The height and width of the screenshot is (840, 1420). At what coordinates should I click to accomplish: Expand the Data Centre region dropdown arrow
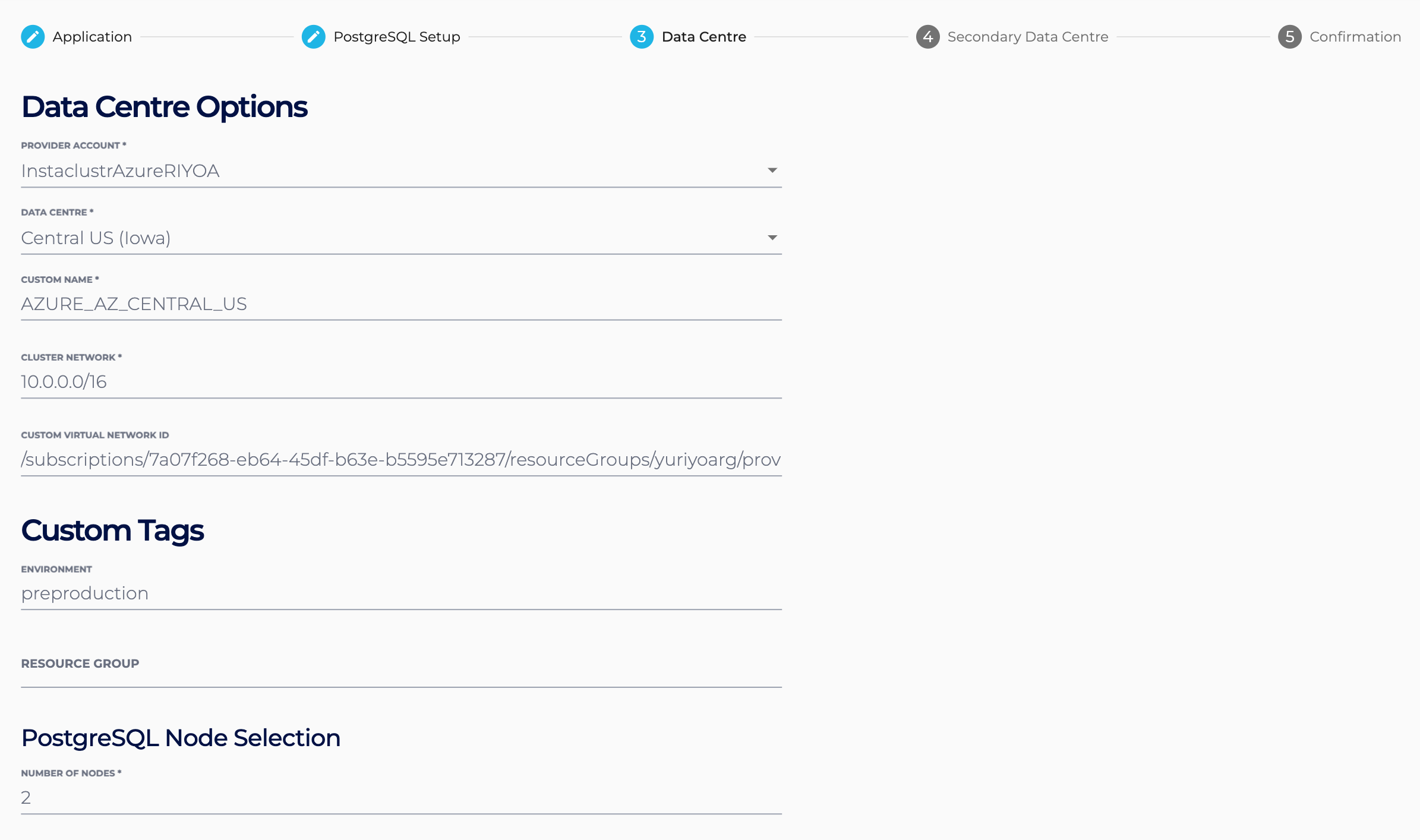[772, 238]
